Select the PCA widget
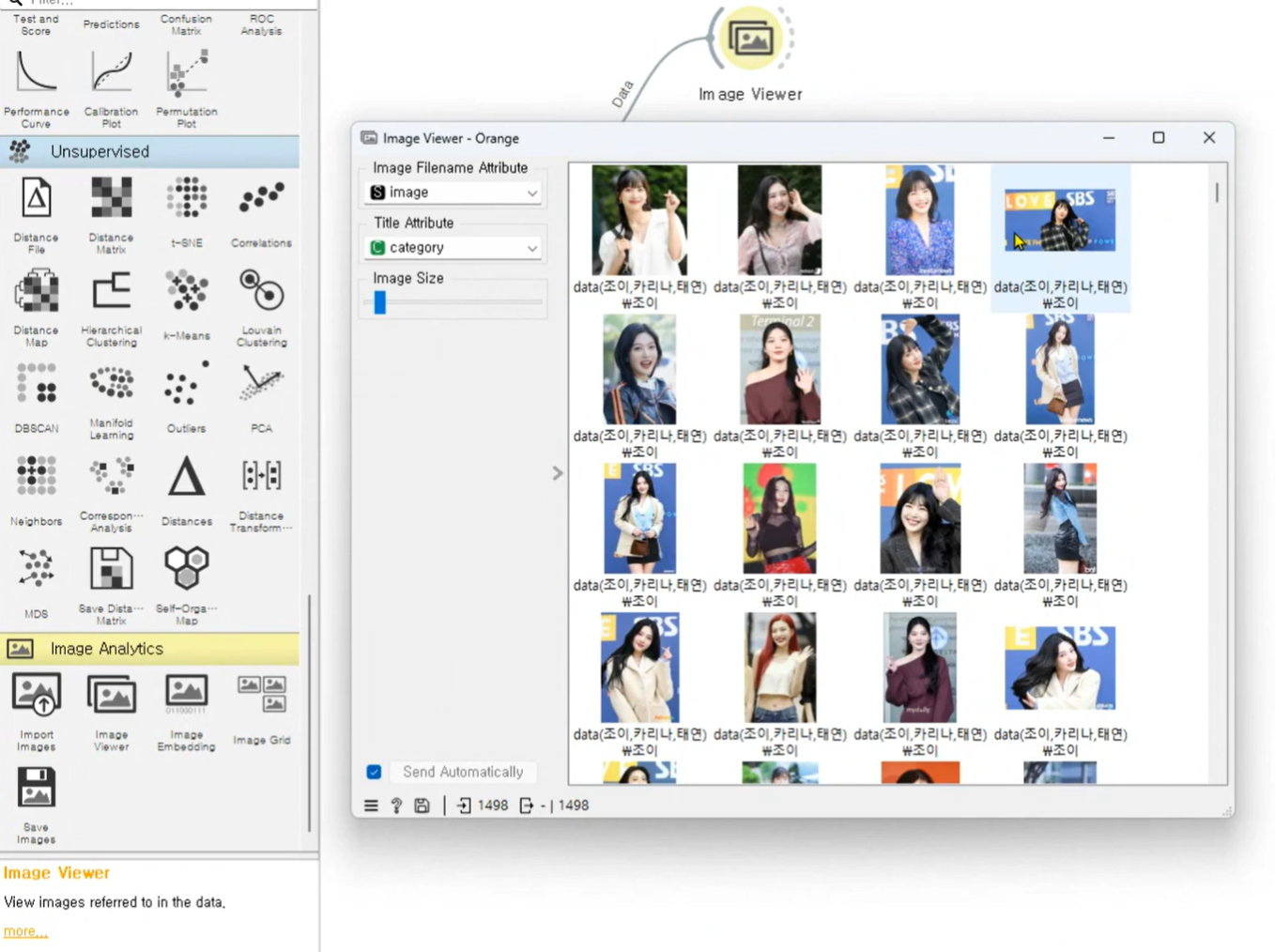Screen dimensions: 1275x952 (262, 398)
